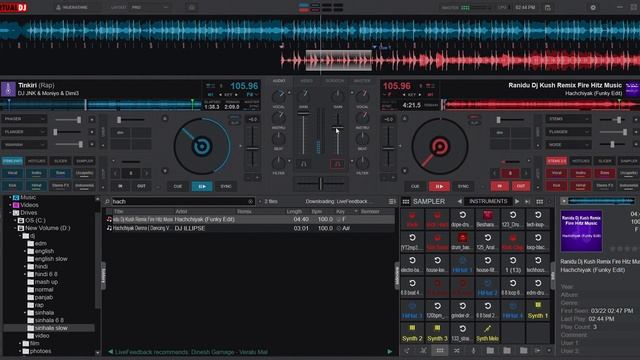Click the left deck pitch fader
Viewport: 640px width, 360px height.
point(253,149)
